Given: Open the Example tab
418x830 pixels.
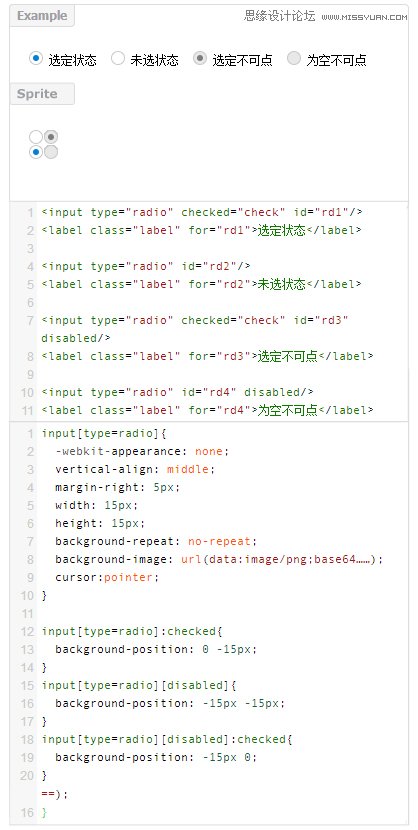Looking at the screenshot, I should click(42, 16).
